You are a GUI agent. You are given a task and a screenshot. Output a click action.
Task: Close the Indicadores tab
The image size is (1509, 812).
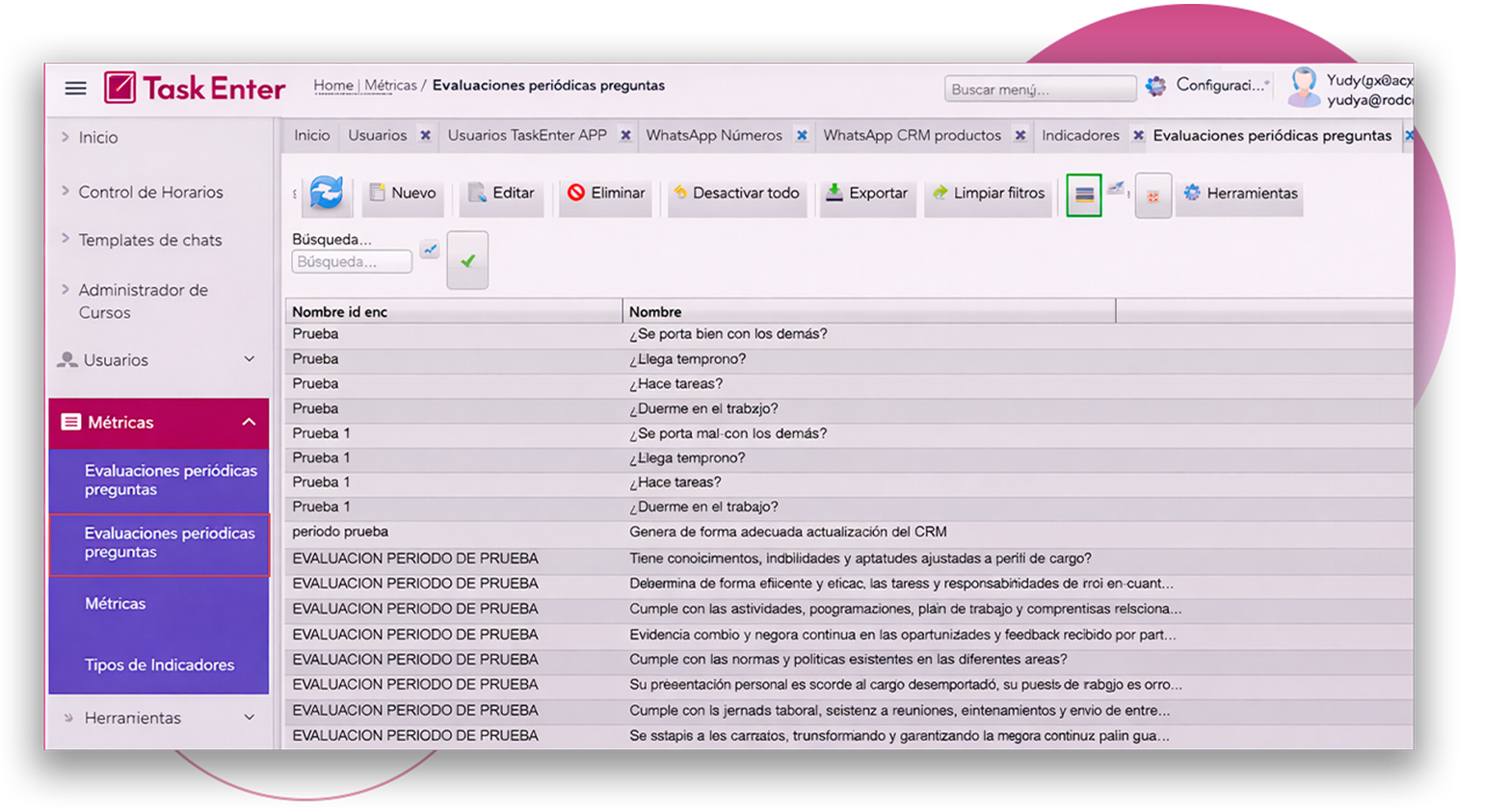[1138, 136]
